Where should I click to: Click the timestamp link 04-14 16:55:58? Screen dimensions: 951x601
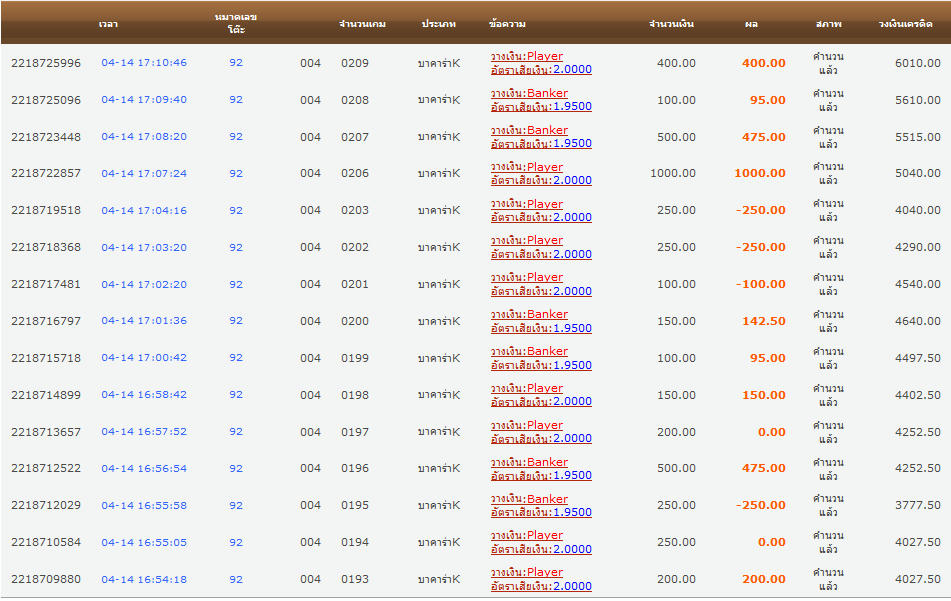click(x=143, y=506)
